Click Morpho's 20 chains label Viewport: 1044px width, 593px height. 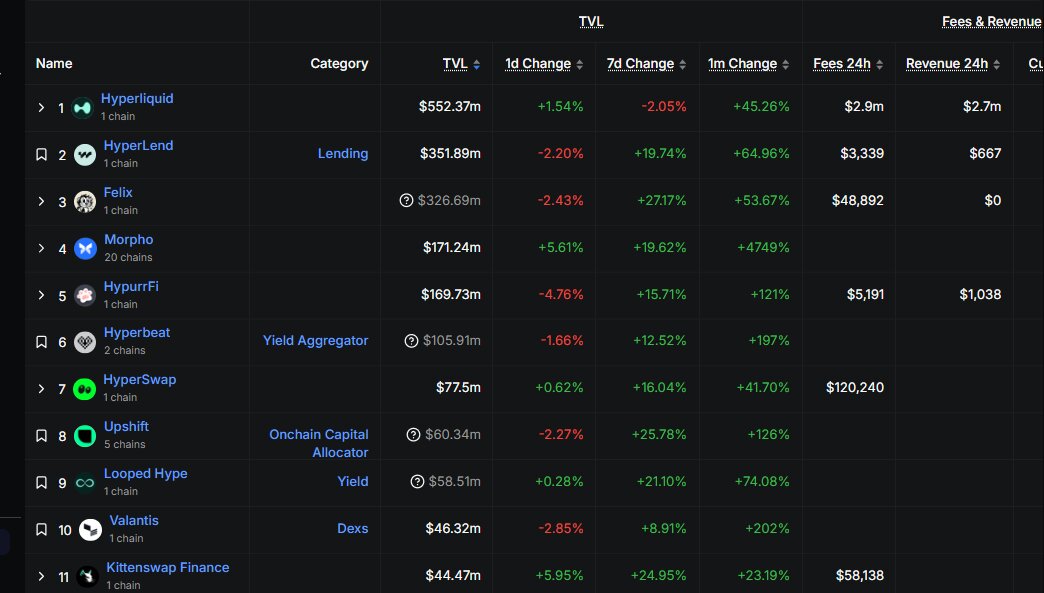(128, 258)
